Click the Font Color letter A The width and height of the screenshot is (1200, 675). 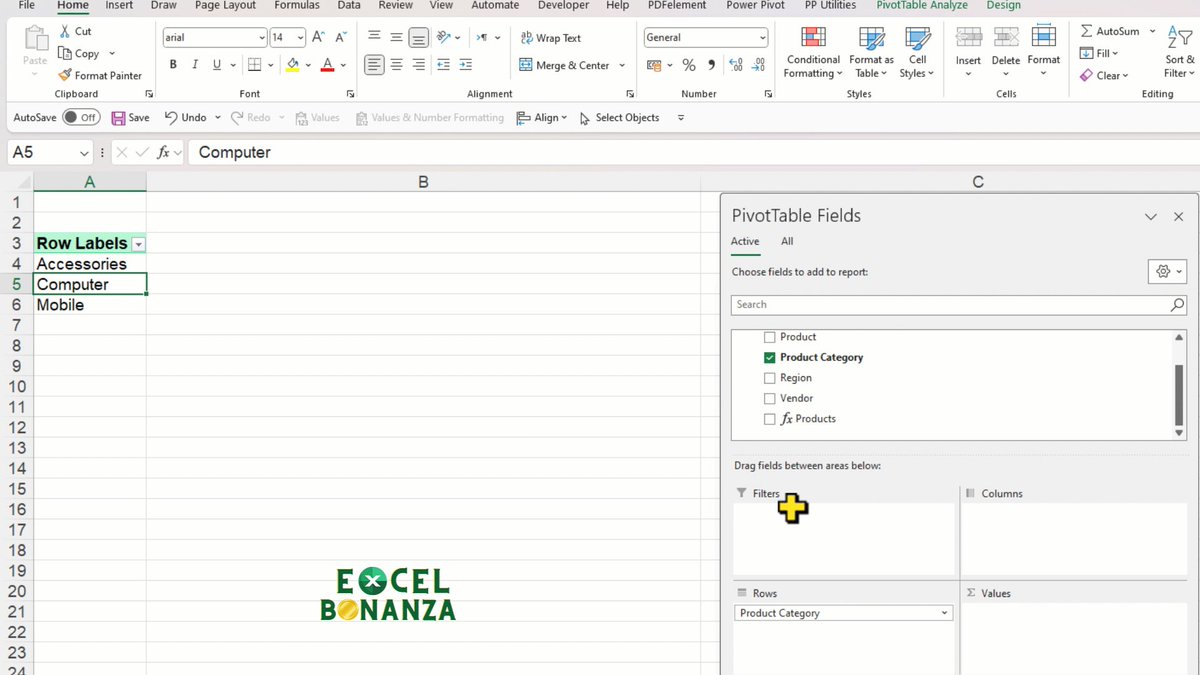click(x=327, y=65)
